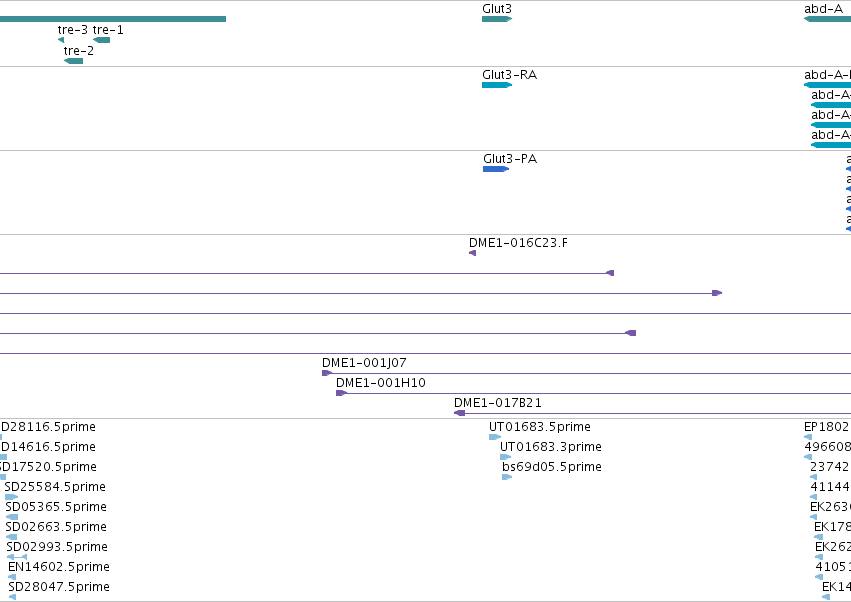Select the DME1-017B21 clone arrow

(x=459, y=413)
